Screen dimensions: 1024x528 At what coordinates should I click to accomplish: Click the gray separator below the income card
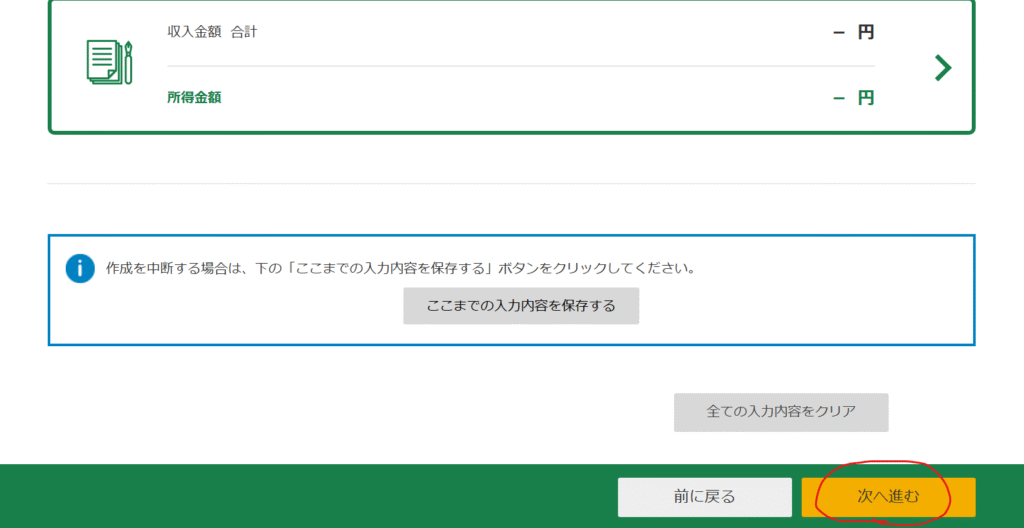pyautogui.click(x=511, y=183)
